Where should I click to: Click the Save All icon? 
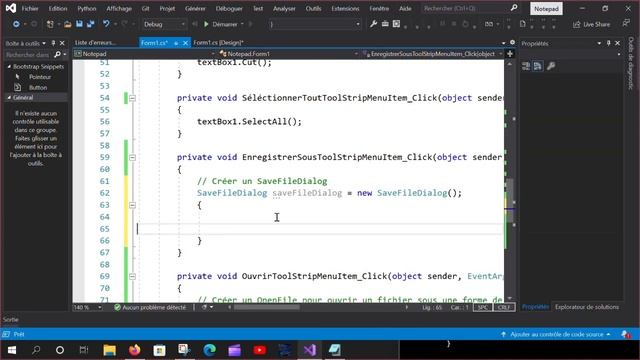point(90,24)
